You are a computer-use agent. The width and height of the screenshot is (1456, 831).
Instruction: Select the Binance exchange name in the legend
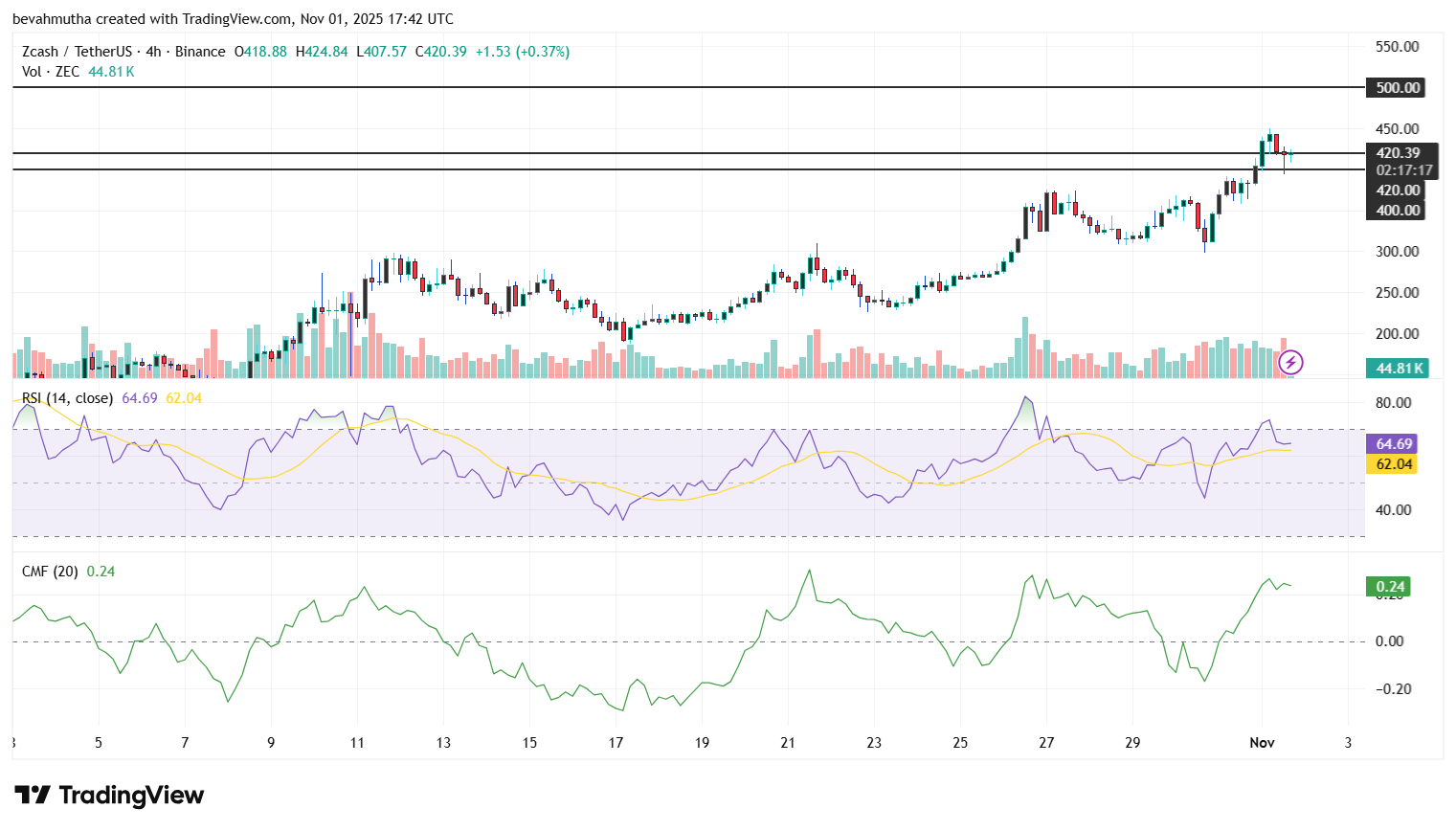click(x=199, y=51)
